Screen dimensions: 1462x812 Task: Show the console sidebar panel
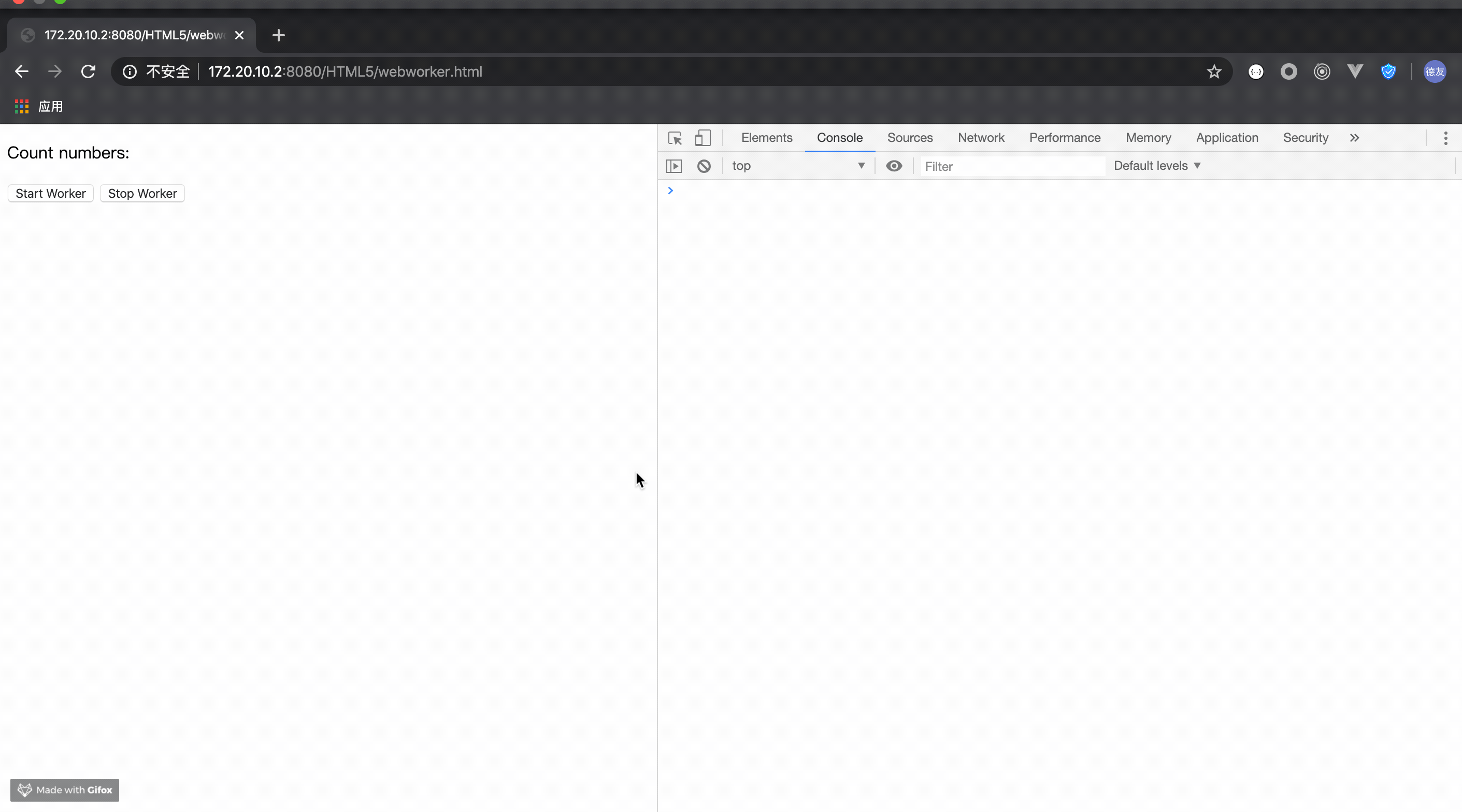673,166
